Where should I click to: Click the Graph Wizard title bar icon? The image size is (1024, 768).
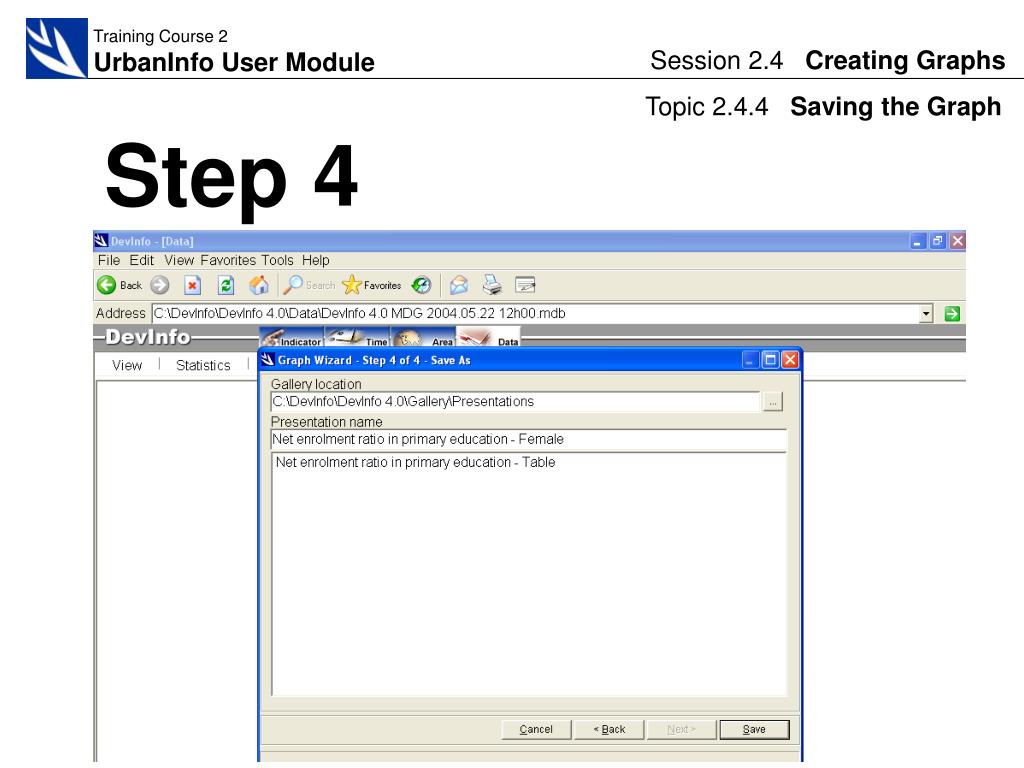(268, 360)
